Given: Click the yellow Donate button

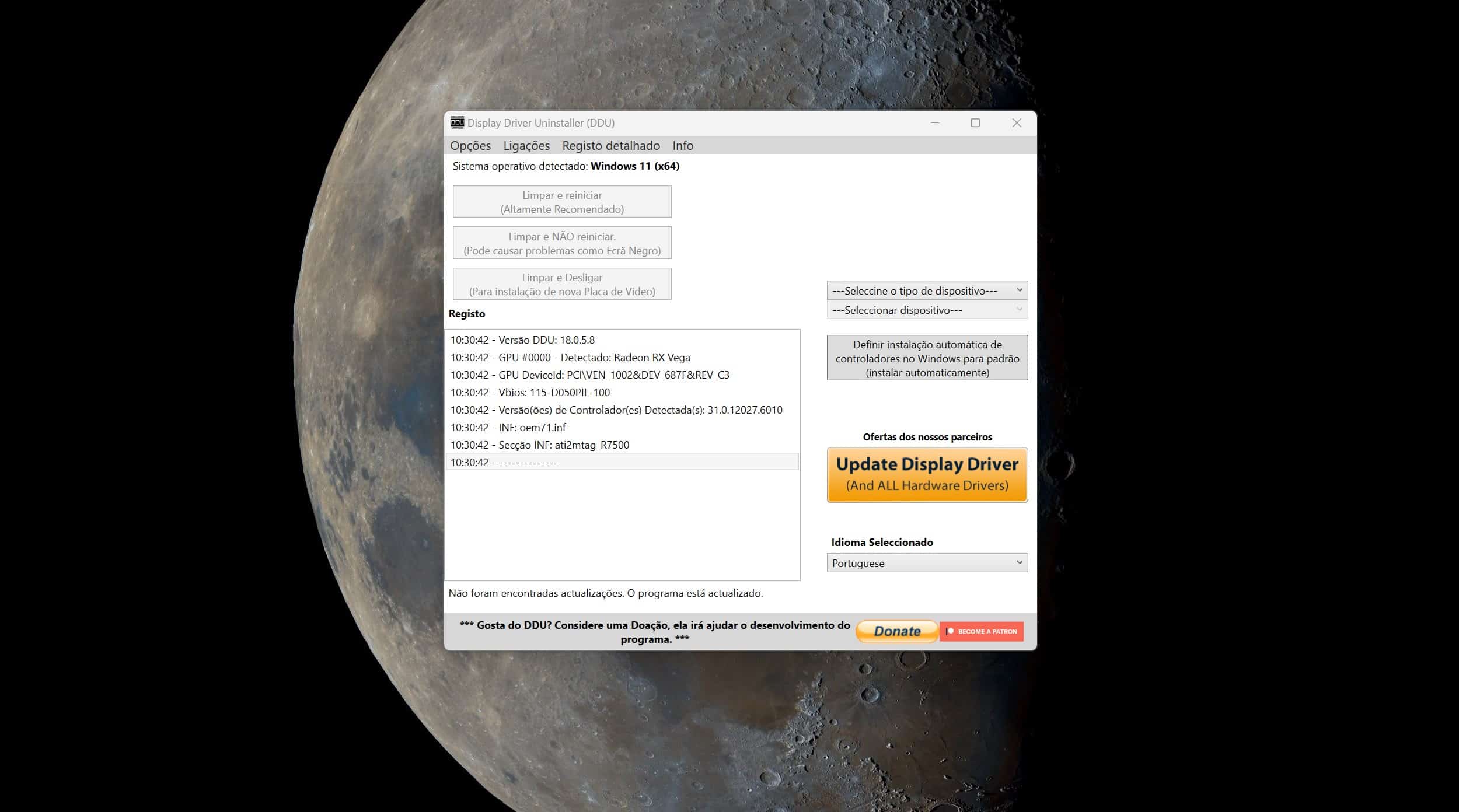Looking at the screenshot, I should (x=897, y=631).
